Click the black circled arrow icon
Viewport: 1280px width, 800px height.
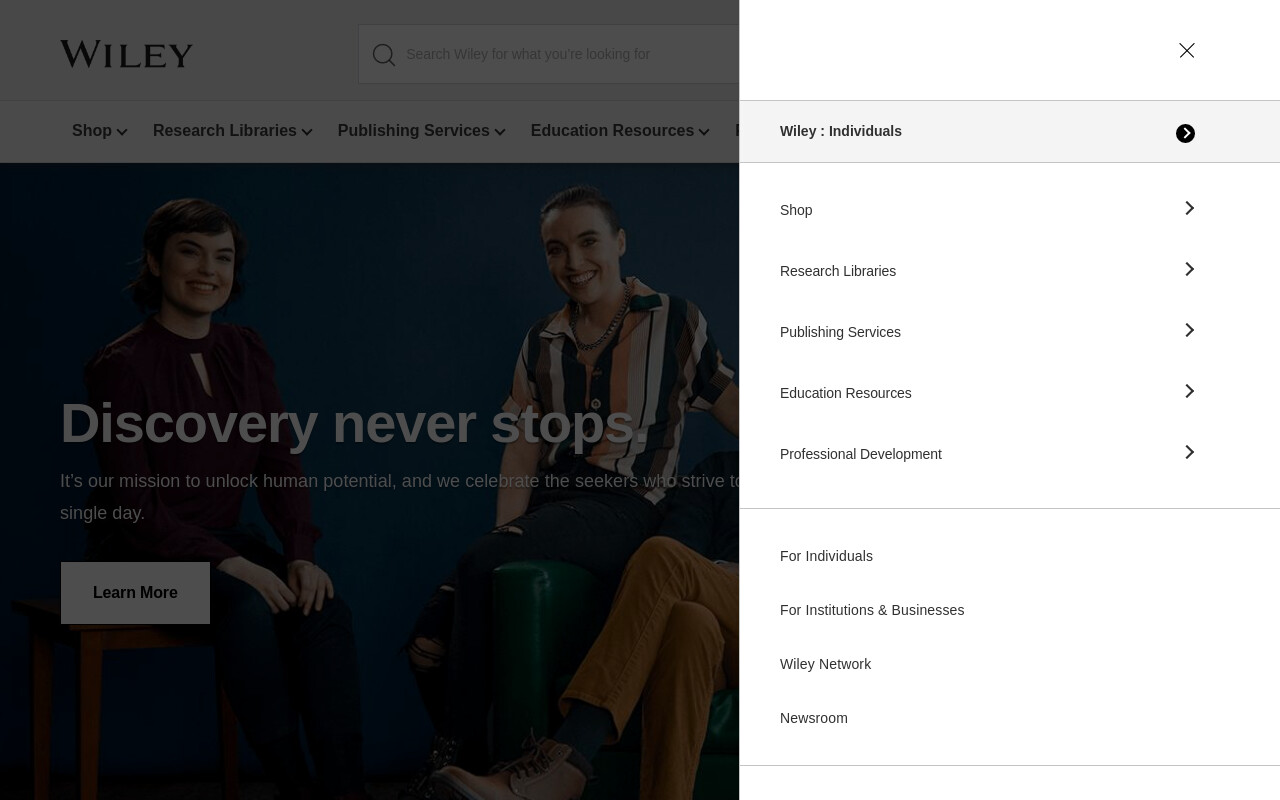coord(1185,133)
